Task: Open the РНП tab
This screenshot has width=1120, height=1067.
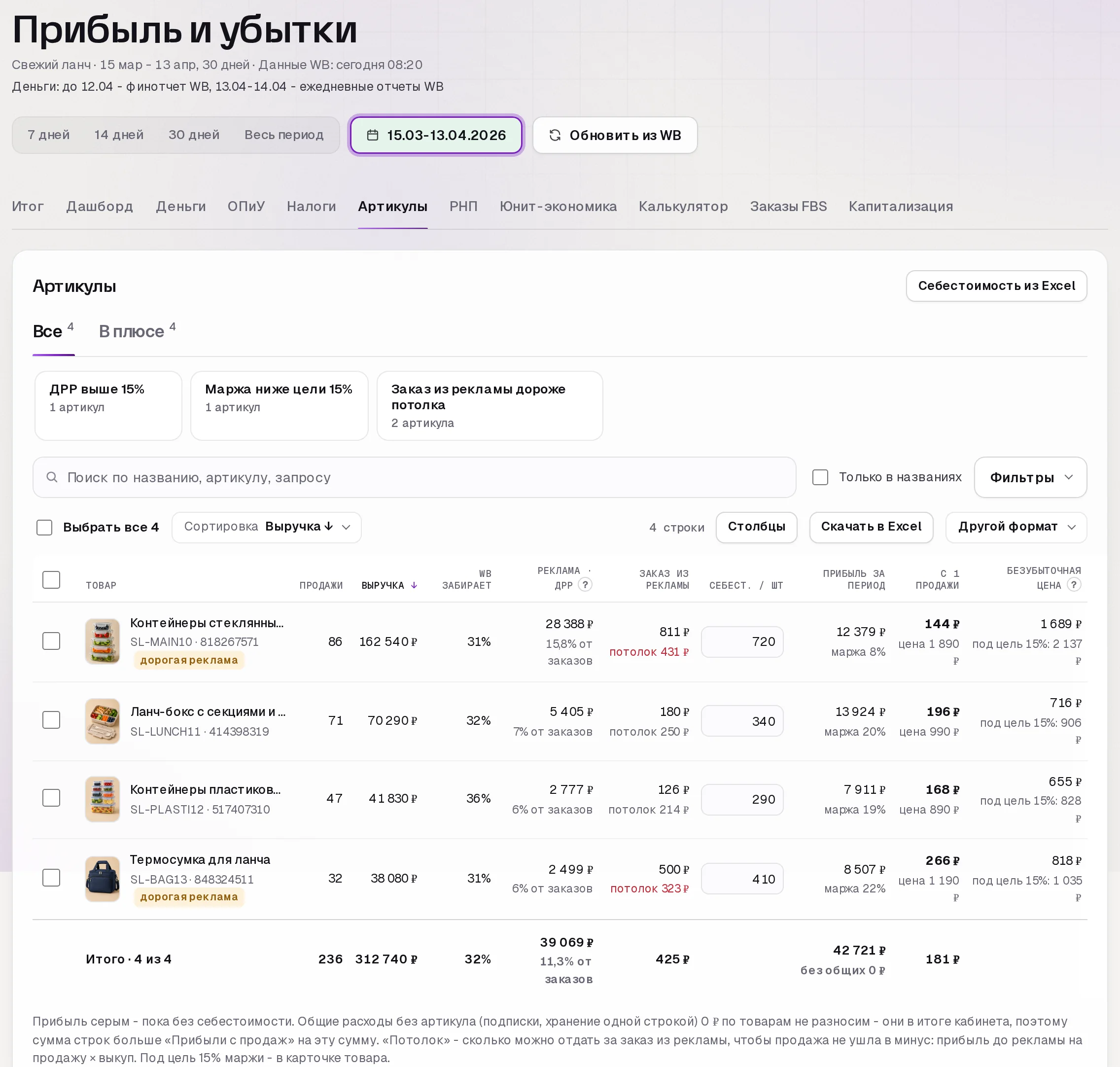Action: coord(463,207)
